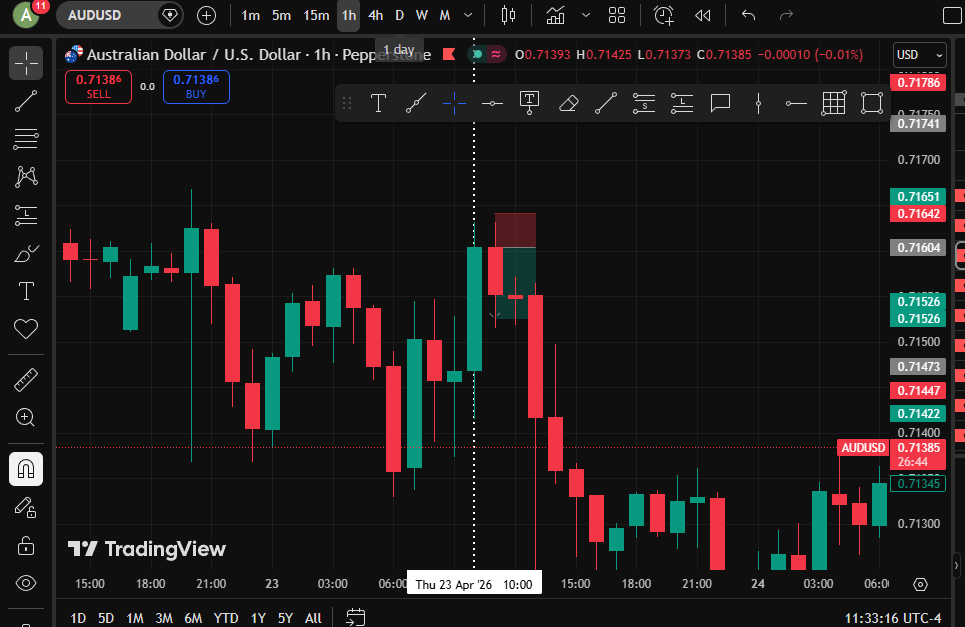Viewport: 965px width, 627px height.
Task: Select the Text tool in floating toolbar
Action: coord(378,103)
